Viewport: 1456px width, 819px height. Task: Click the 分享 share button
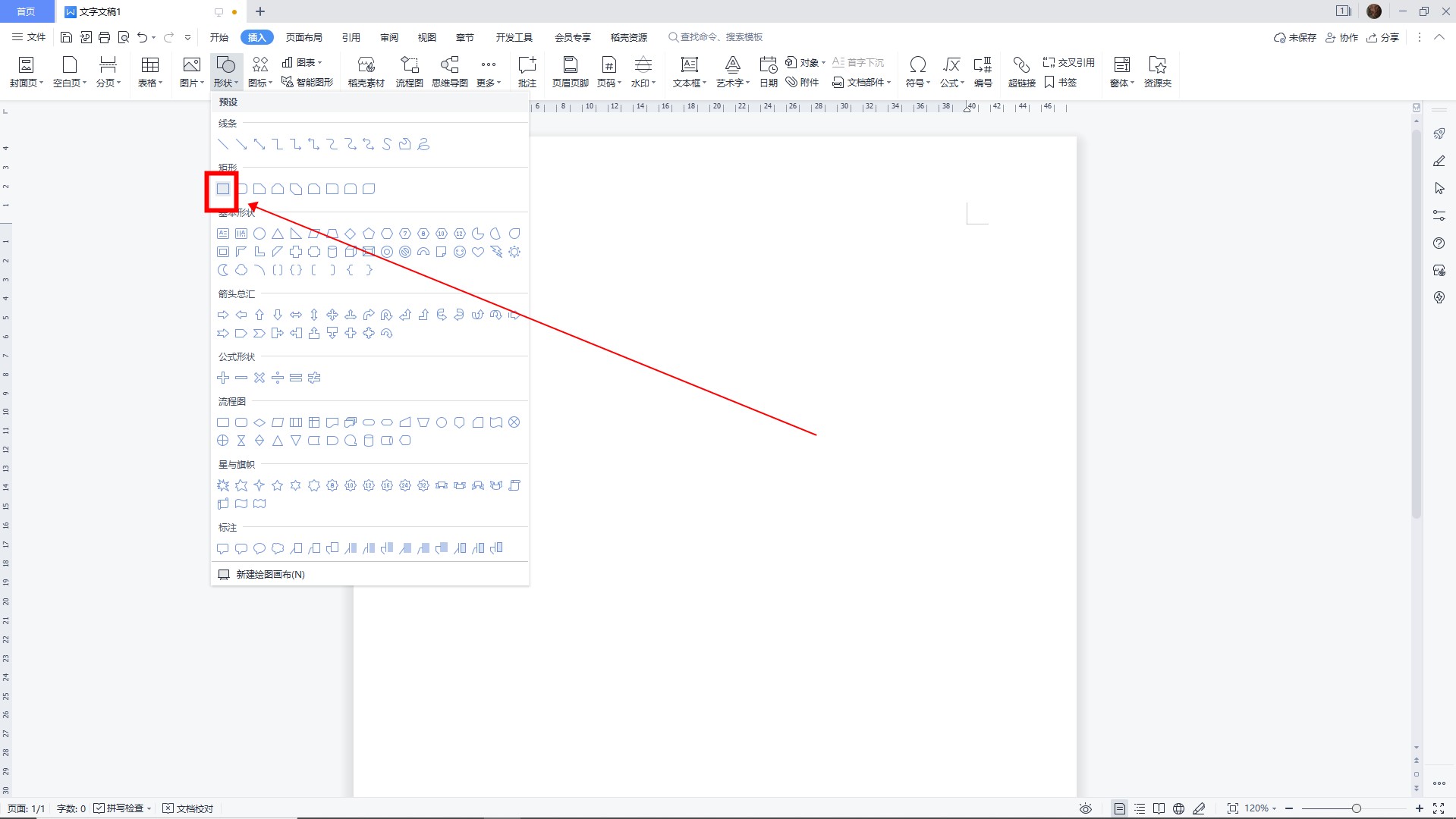pos(1382,37)
